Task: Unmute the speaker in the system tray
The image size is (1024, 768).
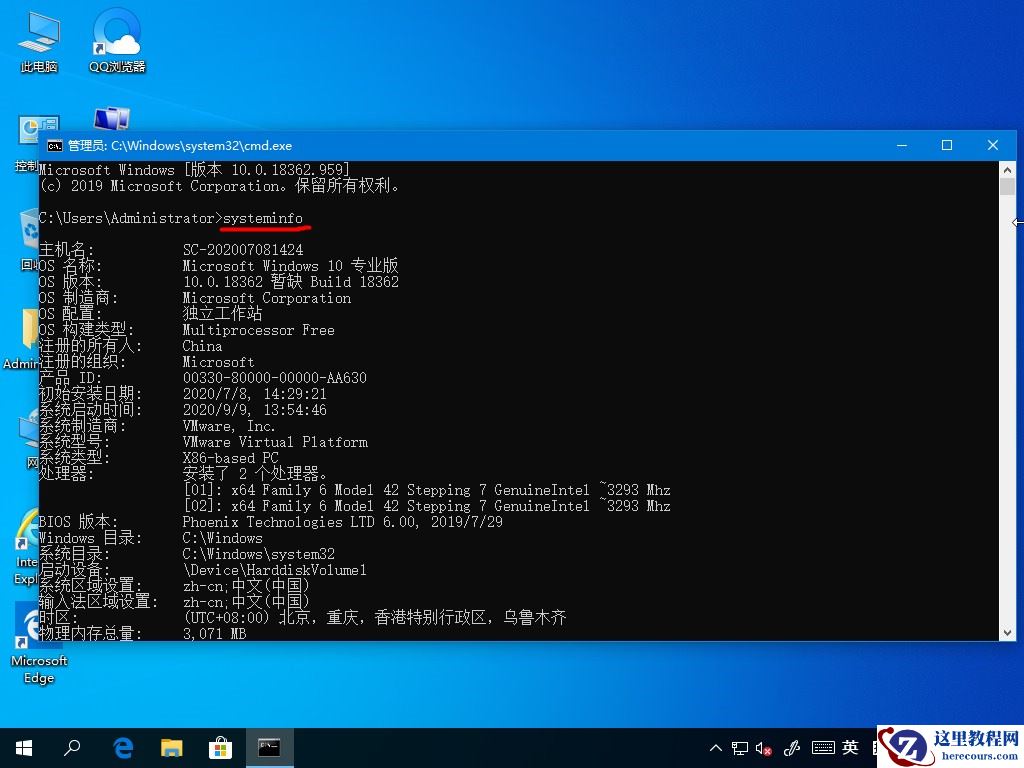Action: (764, 747)
